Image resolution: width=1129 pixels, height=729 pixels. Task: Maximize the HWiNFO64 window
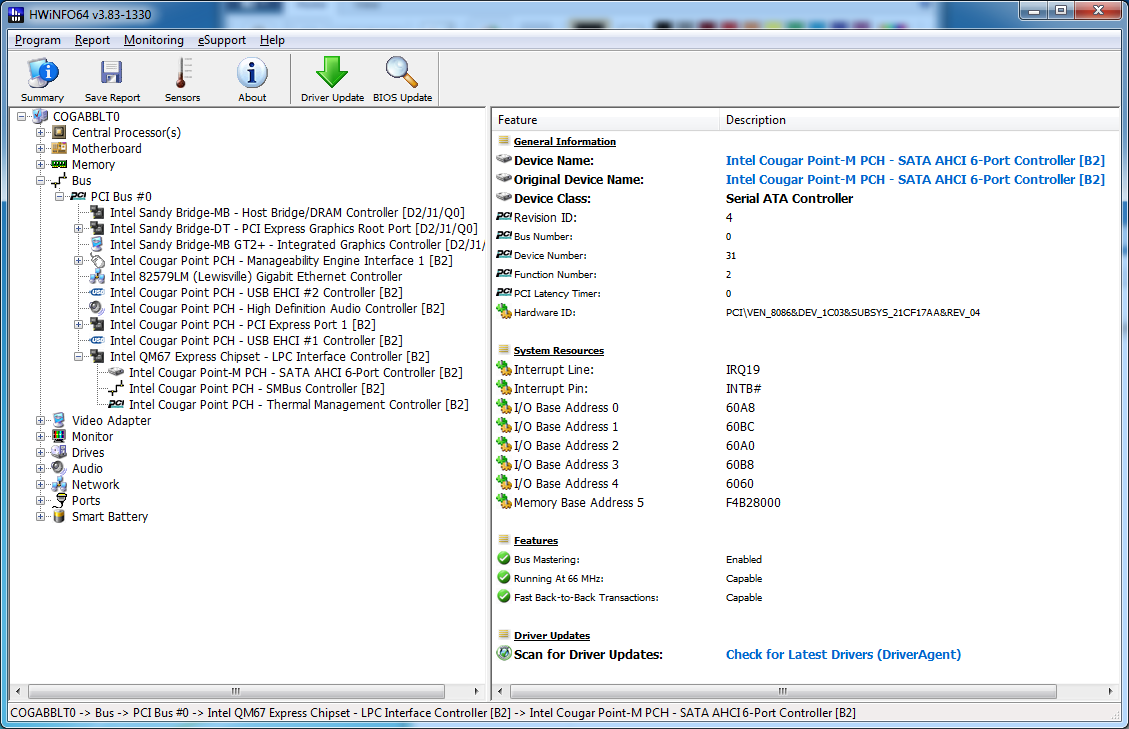tap(1061, 11)
